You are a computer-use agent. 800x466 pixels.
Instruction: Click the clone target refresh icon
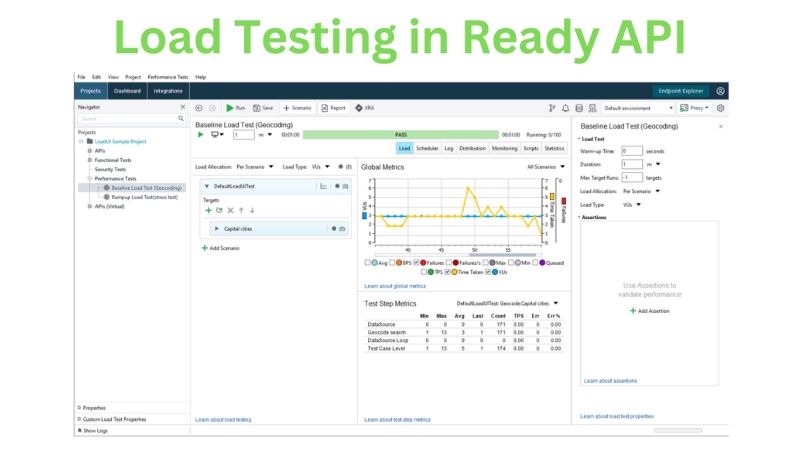tap(219, 210)
